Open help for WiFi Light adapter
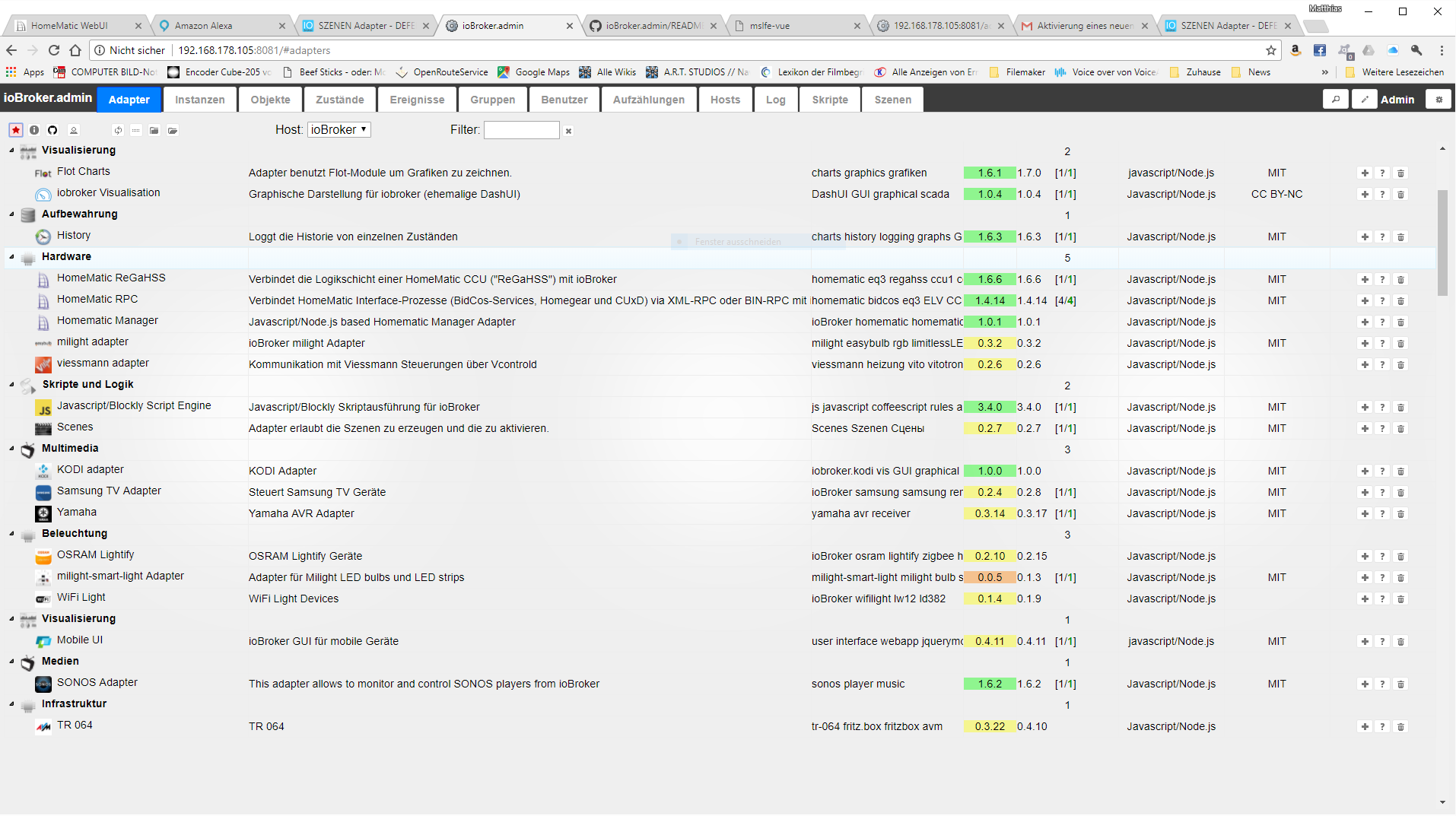Image resolution: width=1456 pixels, height=816 pixels. [1383, 599]
